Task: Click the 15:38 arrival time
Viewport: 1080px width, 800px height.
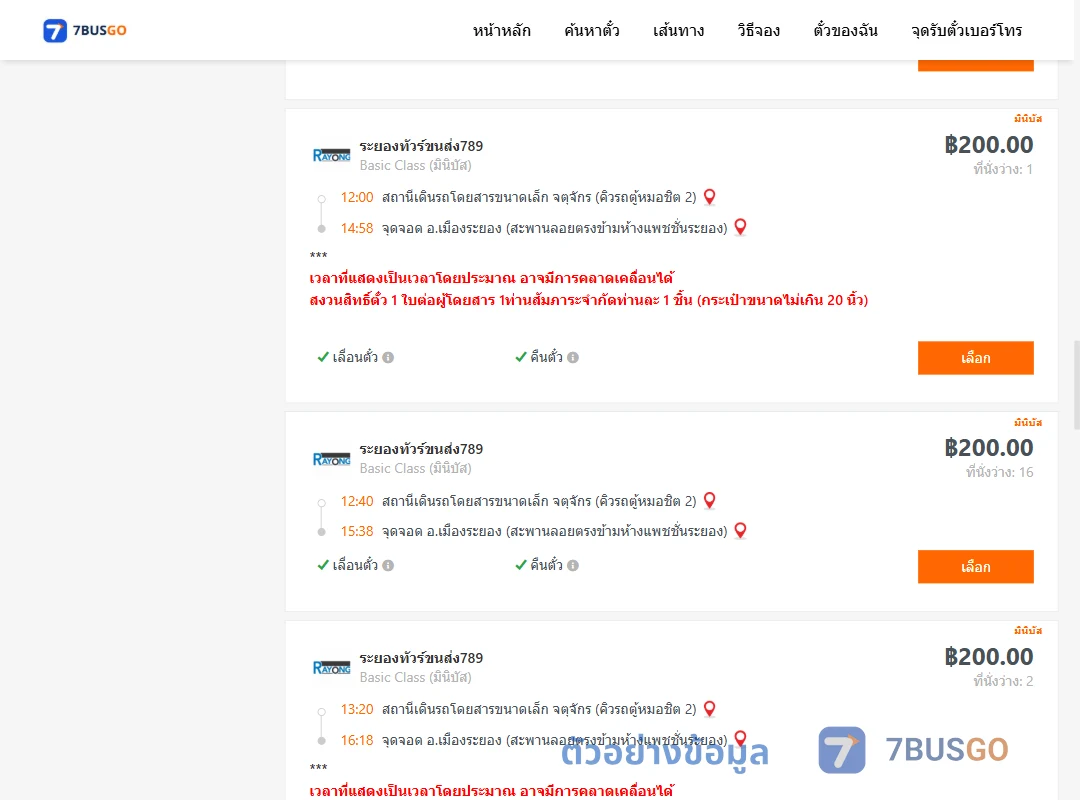Action: (x=357, y=531)
